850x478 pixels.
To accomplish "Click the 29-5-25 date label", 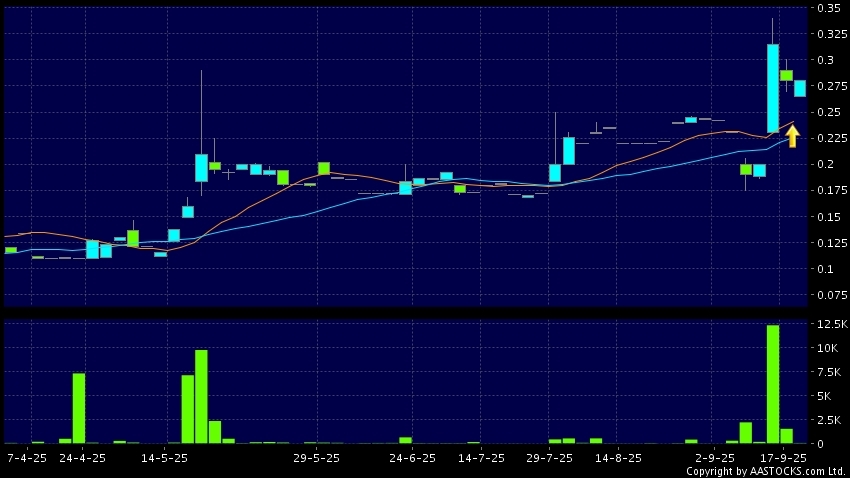I will (317, 458).
